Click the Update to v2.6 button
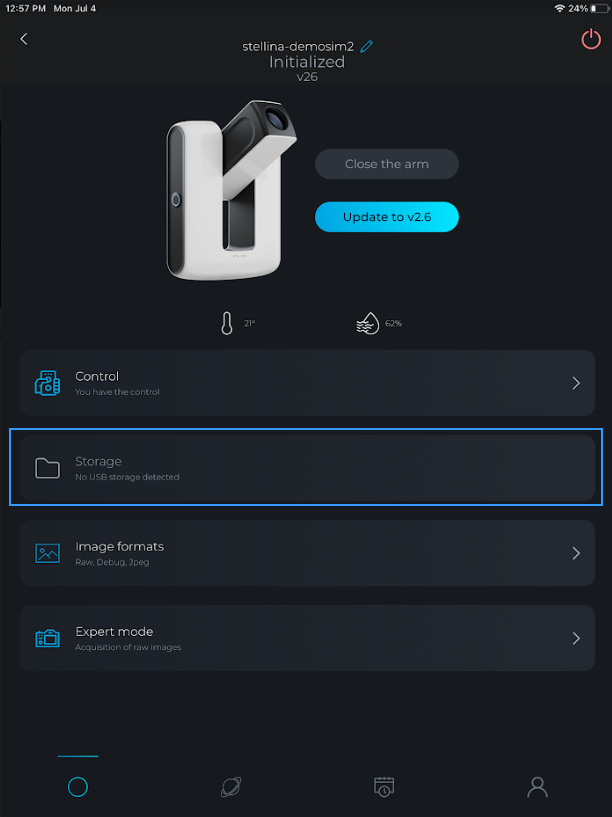 pos(386,217)
